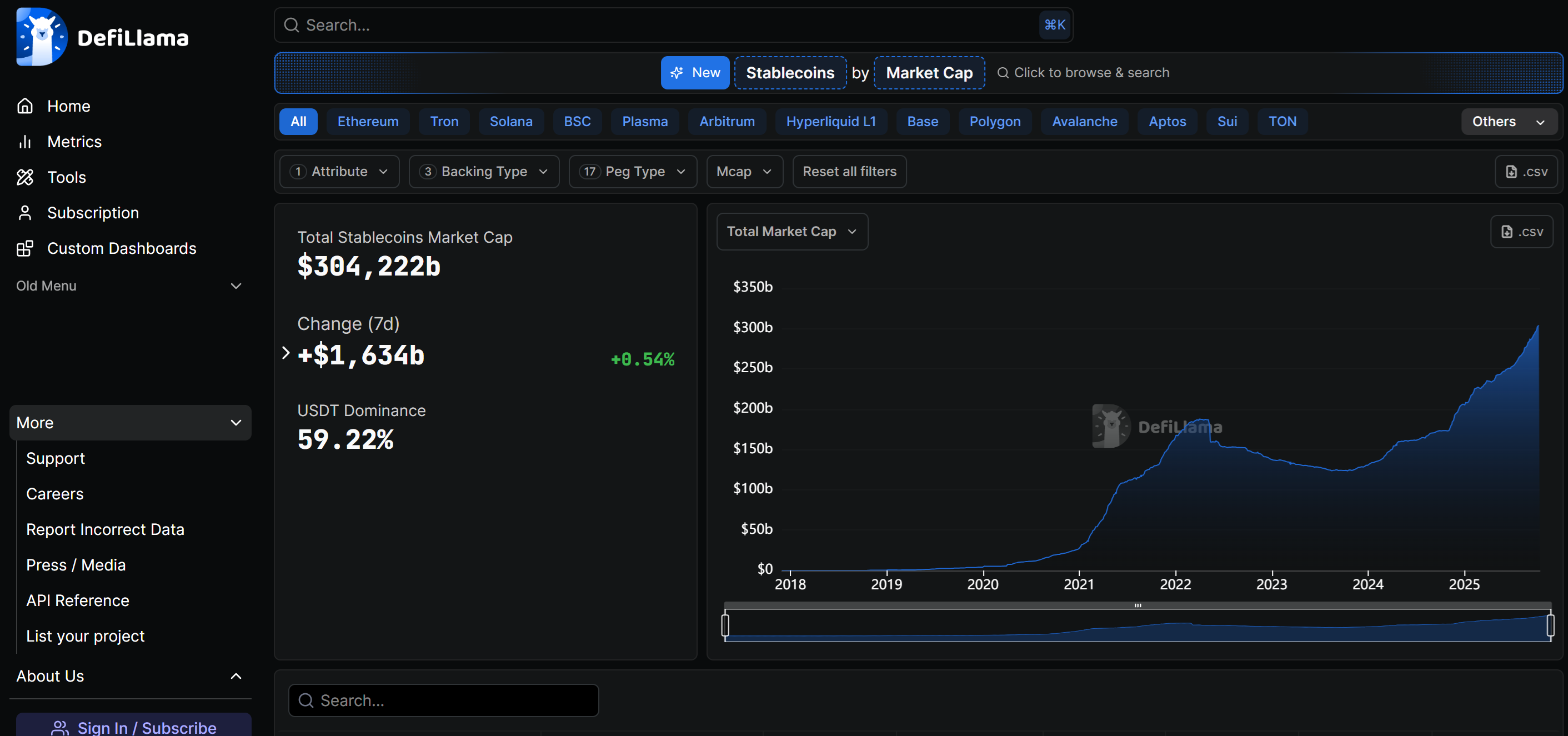Image resolution: width=1568 pixels, height=736 pixels.
Task: Grab the left chart range slider handle
Action: pyautogui.click(x=725, y=625)
